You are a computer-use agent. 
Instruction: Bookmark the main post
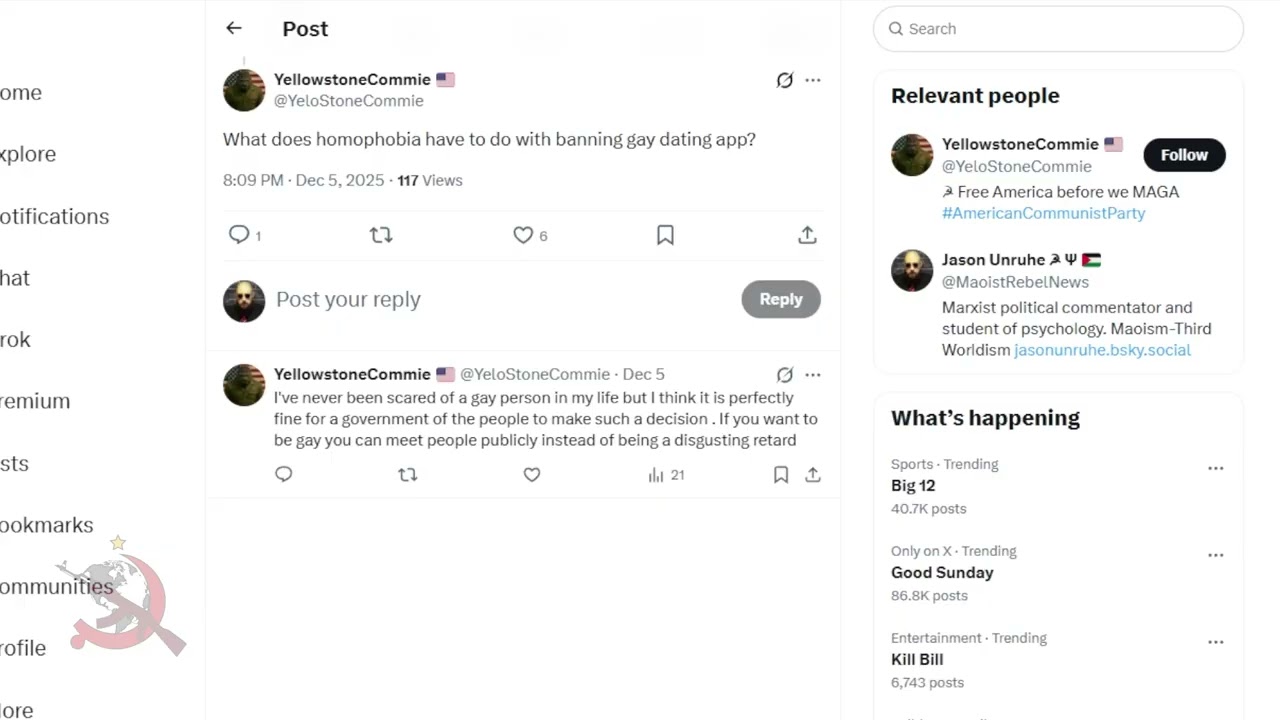coord(665,235)
